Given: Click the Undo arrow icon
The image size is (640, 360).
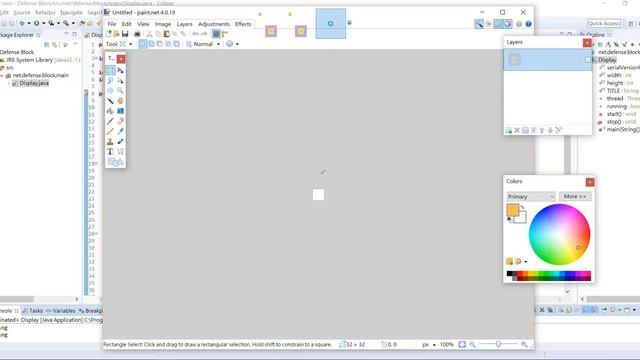Looking at the screenshot, I should (195, 34).
